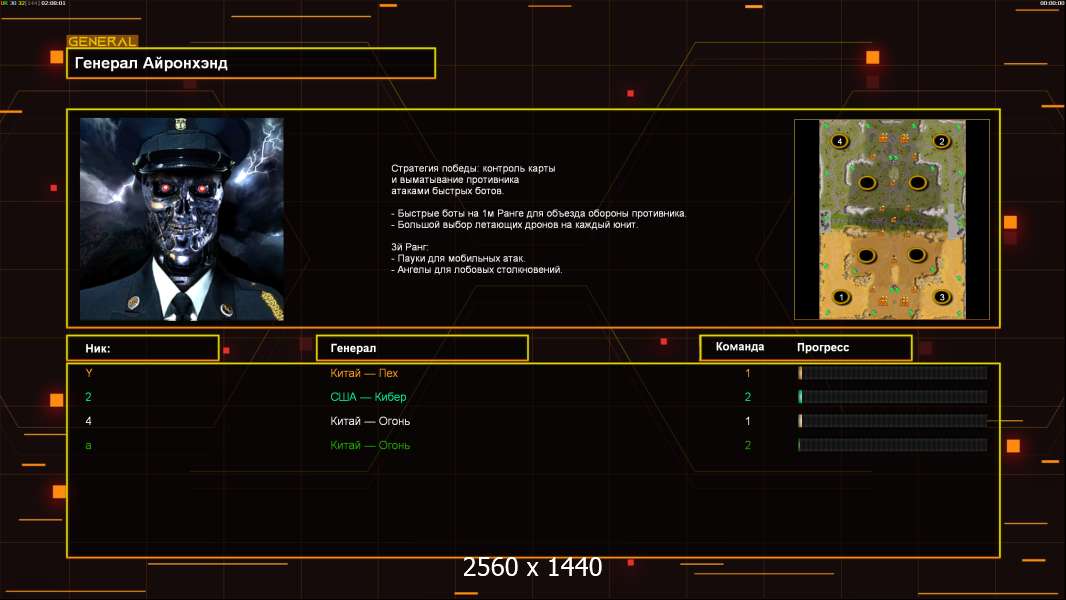The width and height of the screenshot is (1066, 600).
Task: Click the GENERAL heading label
Action: click(102, 41)
